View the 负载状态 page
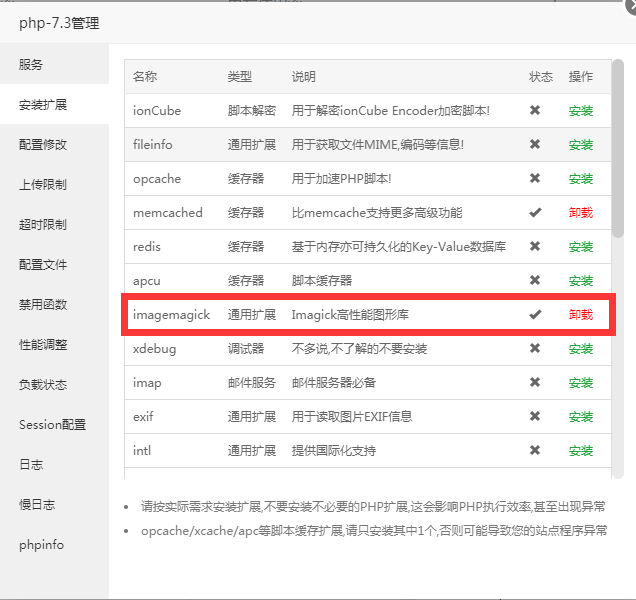The image size is (636, 600). click(43, 385)
